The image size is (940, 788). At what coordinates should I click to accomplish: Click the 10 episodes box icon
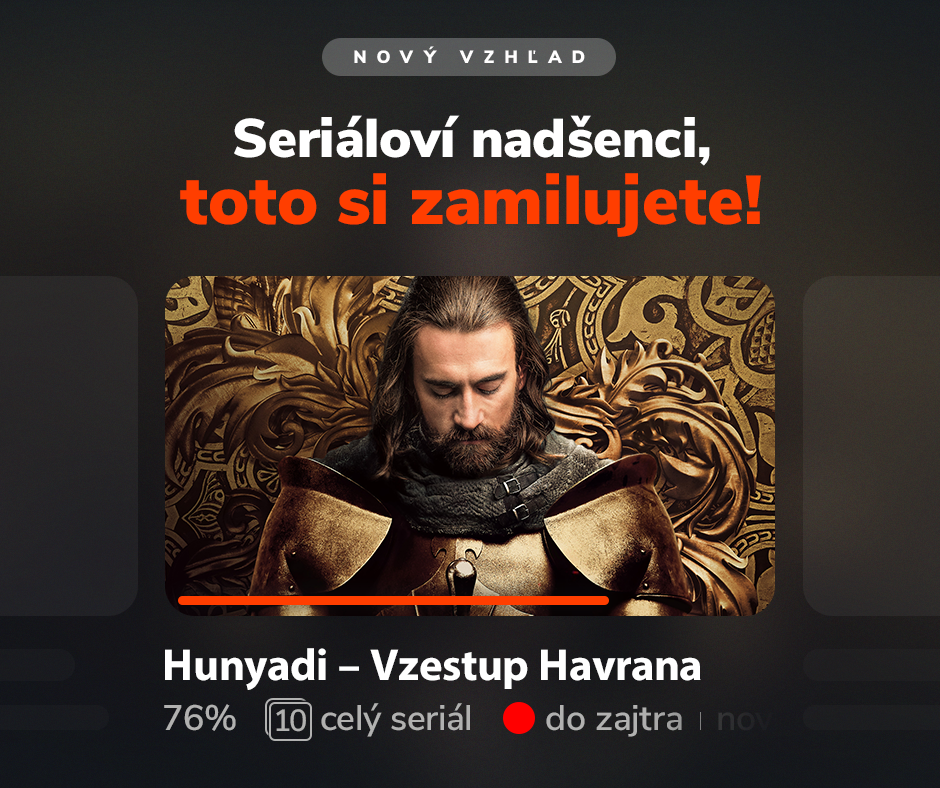coord(288,719)
